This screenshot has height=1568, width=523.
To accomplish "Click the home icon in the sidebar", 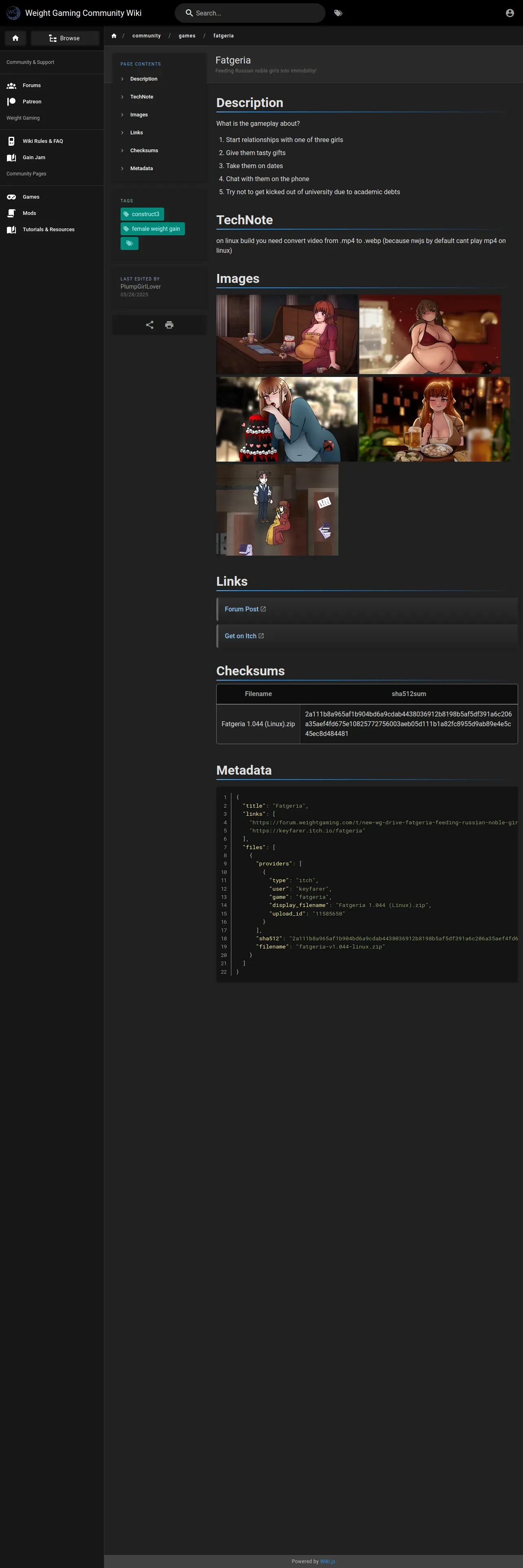I will click(15, 38).
